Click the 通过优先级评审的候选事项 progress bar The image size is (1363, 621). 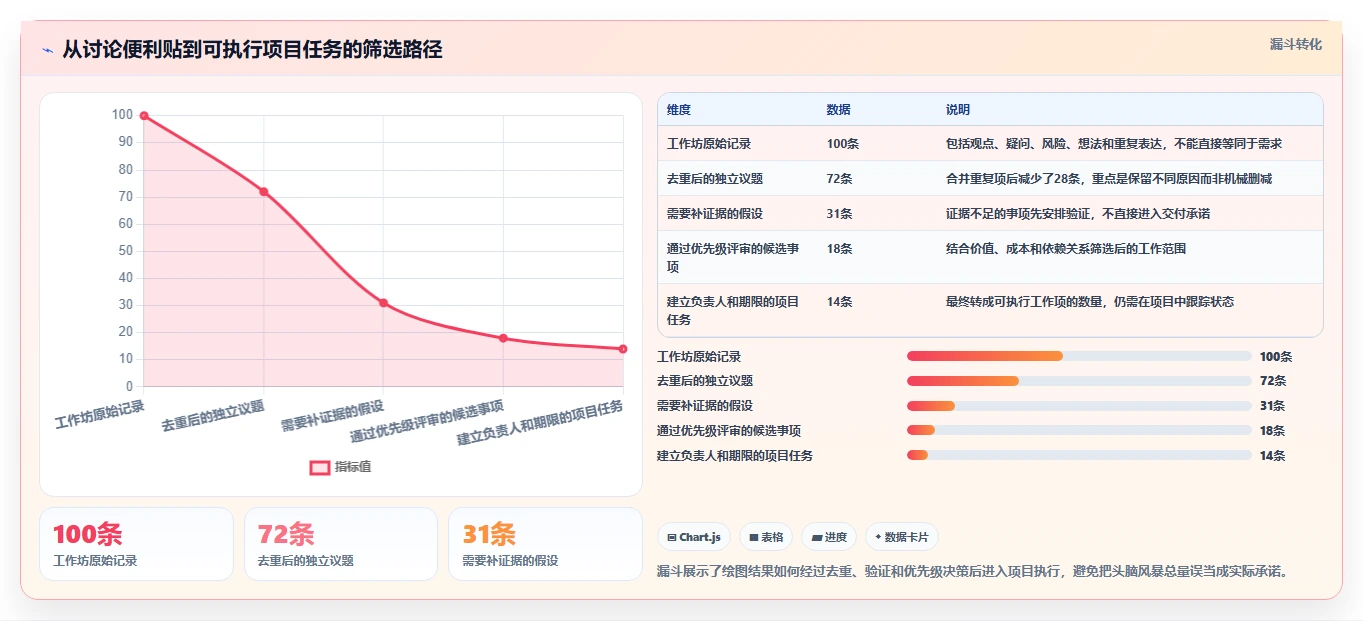point(1079,431)
